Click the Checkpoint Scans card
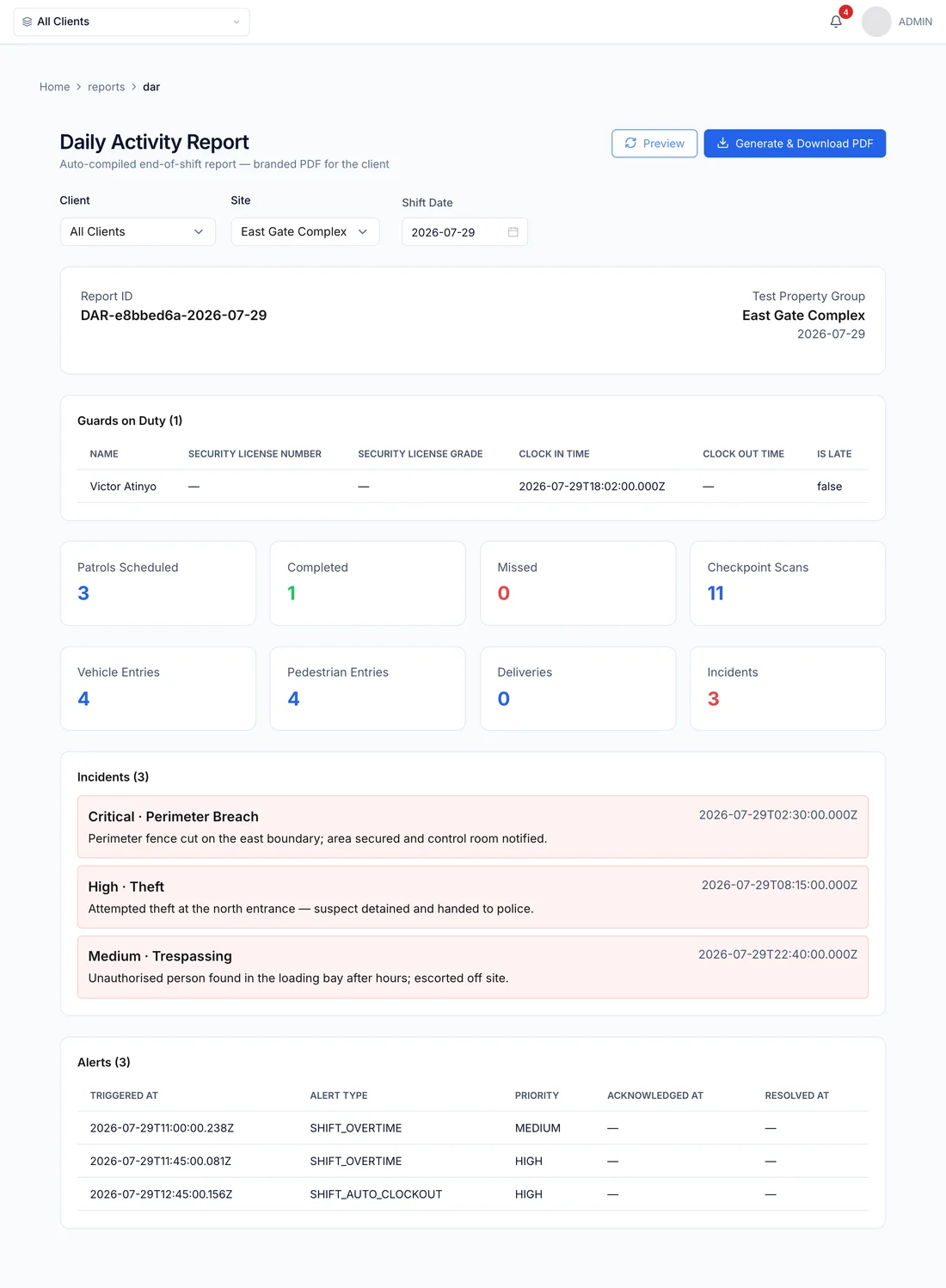This screenshot has height=1288, width=946. click(x=788, y=583)
